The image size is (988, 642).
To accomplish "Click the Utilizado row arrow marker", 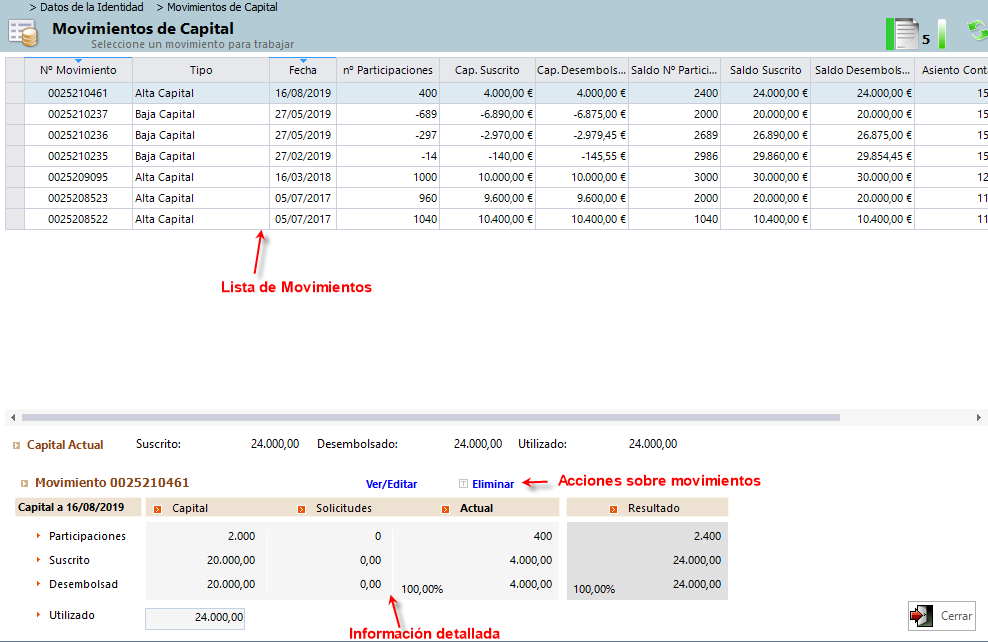I will (38, 615).
